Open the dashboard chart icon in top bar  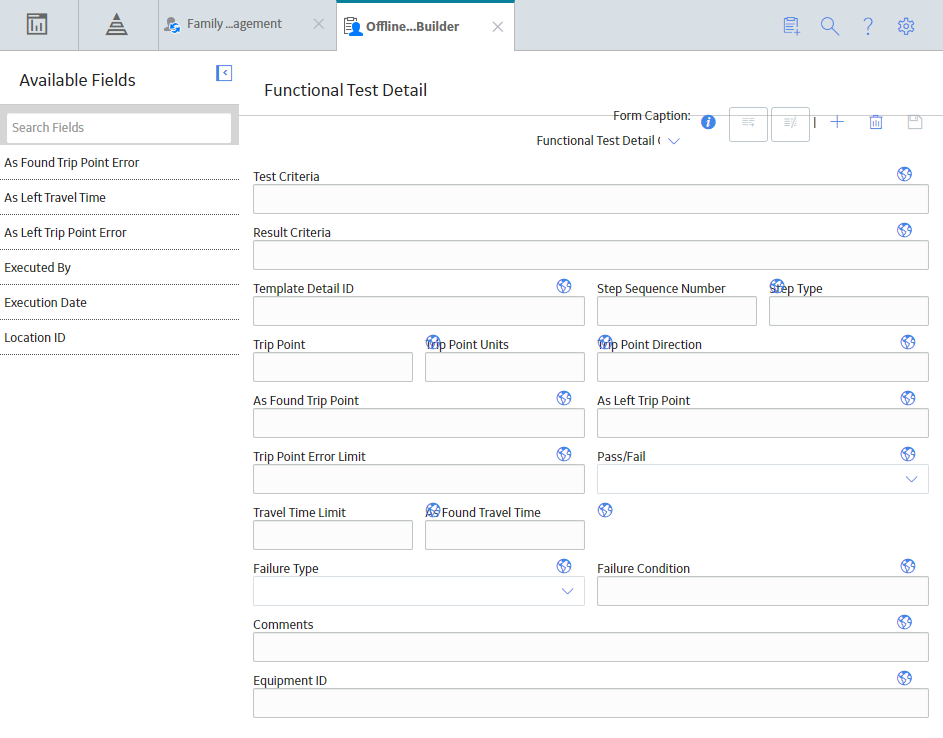tap(37, 25)
